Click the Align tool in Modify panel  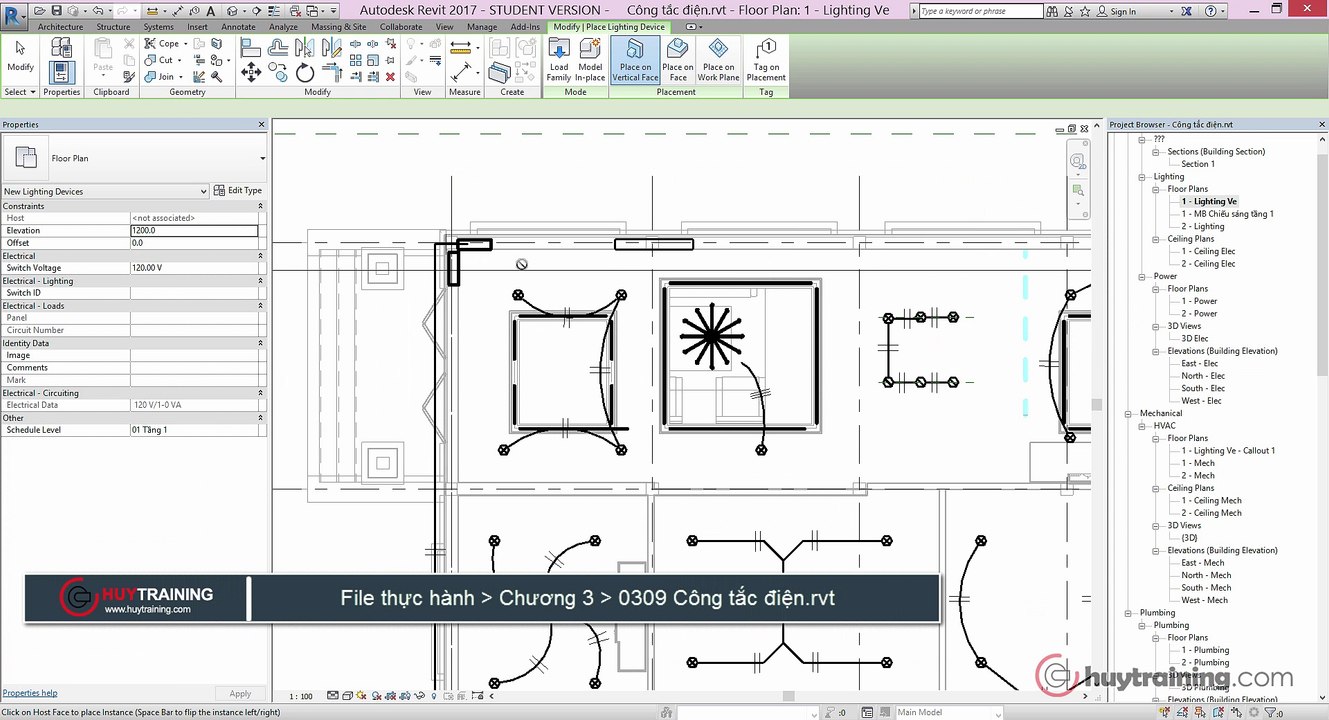[x=251, y=48]
